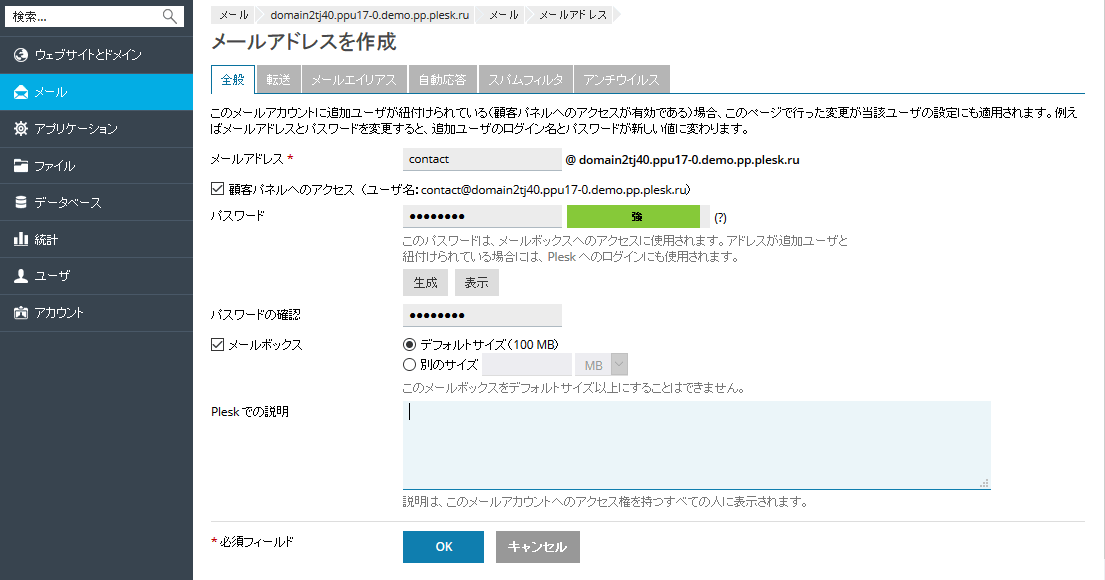The width and height of the screenshot is (1105, 580).
Task: Click the Files folder icon
Action: point(21,166)
